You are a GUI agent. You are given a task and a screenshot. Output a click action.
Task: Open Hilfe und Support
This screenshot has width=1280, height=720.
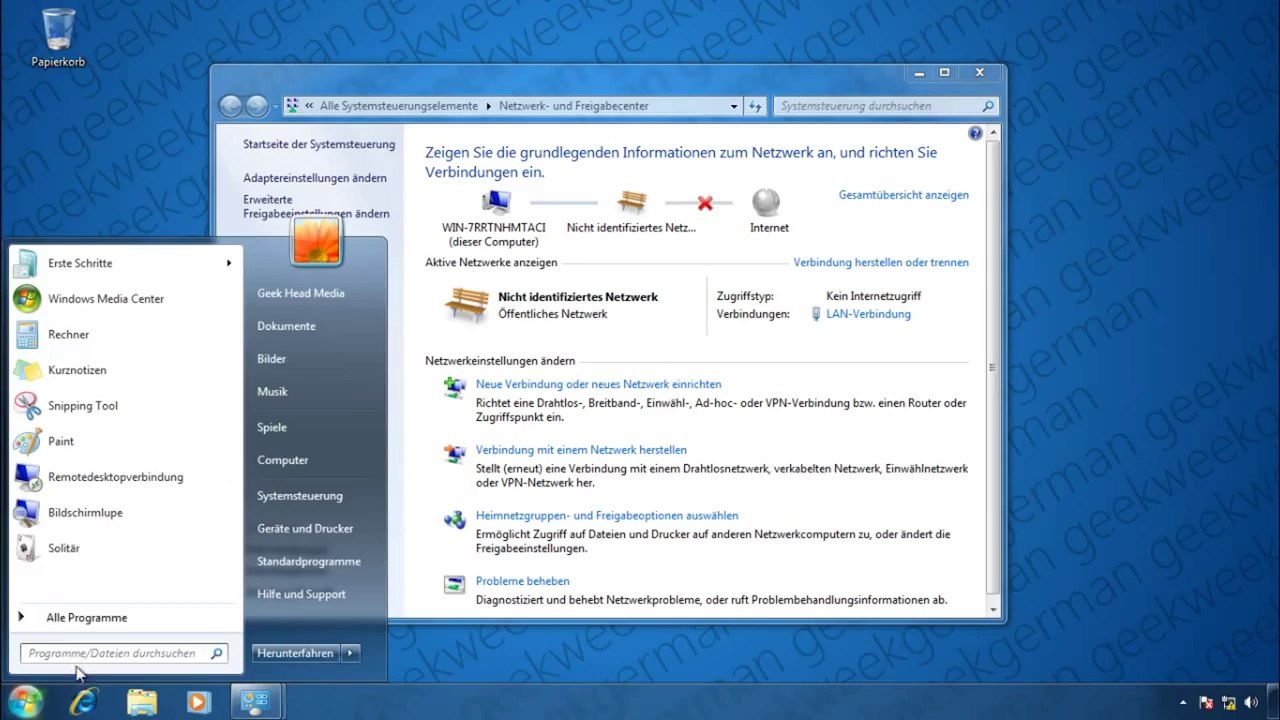click(301, 594)
